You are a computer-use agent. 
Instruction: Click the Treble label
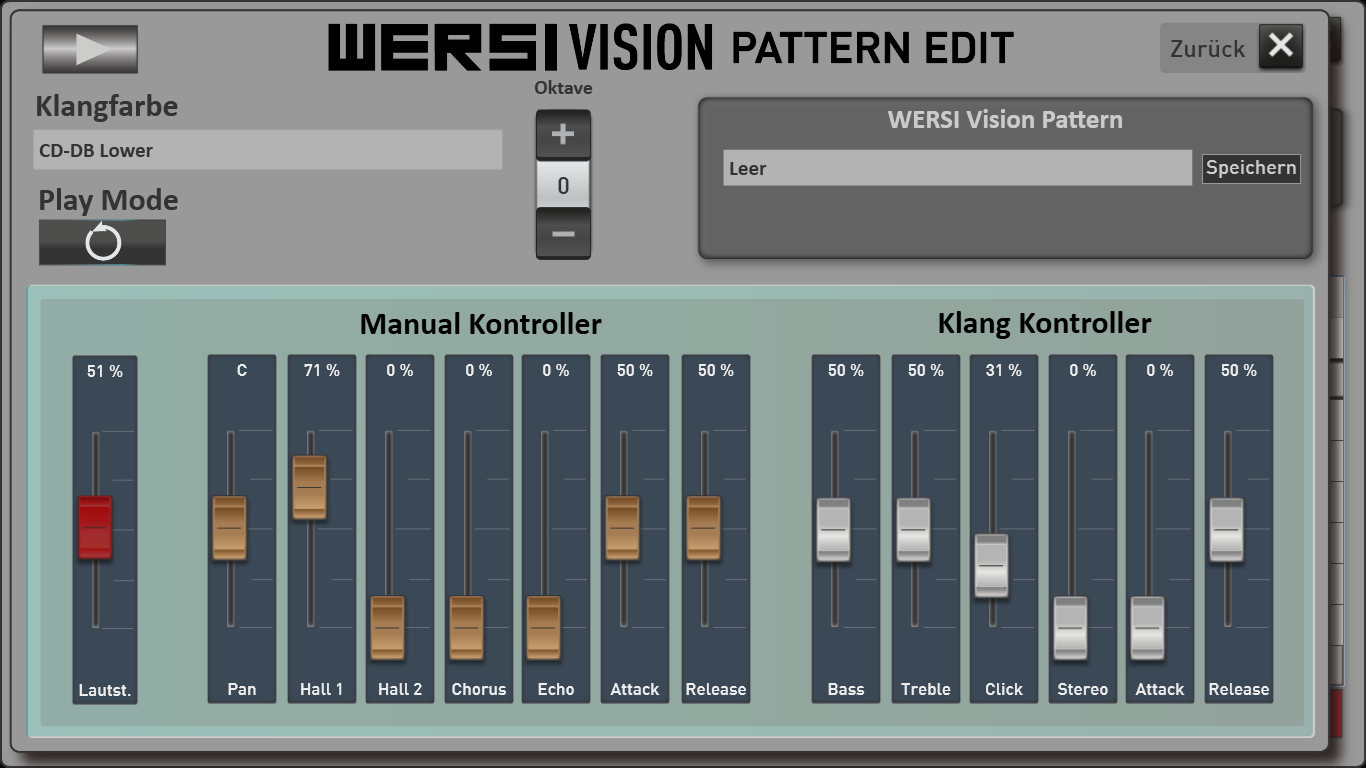pyautogui.click(x=926, y=689)
